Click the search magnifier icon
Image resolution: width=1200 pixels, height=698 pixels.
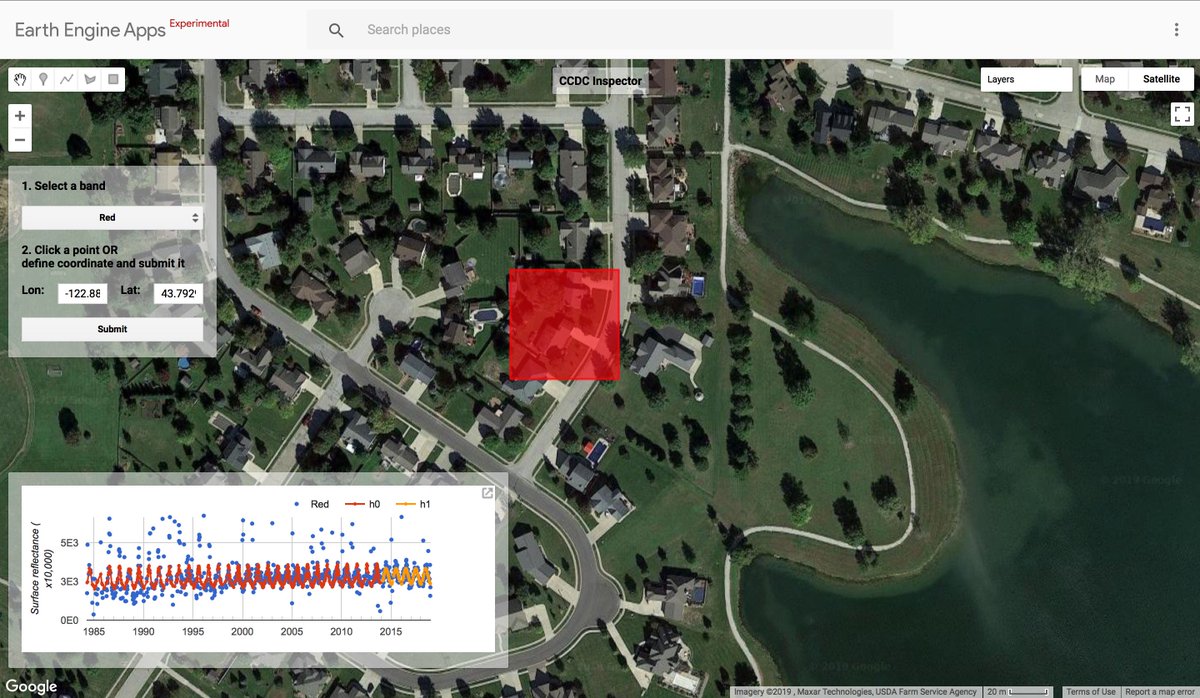(x=336, y=30)
